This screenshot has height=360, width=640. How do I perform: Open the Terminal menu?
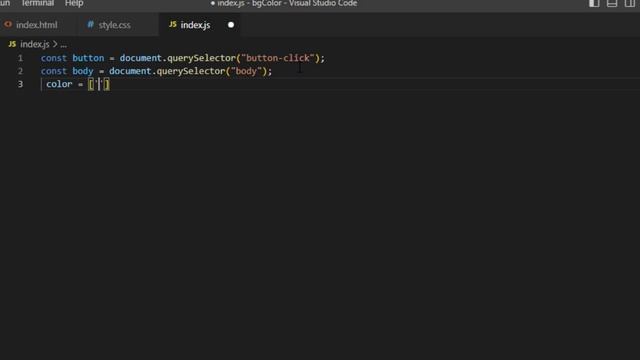click(38, 3)
